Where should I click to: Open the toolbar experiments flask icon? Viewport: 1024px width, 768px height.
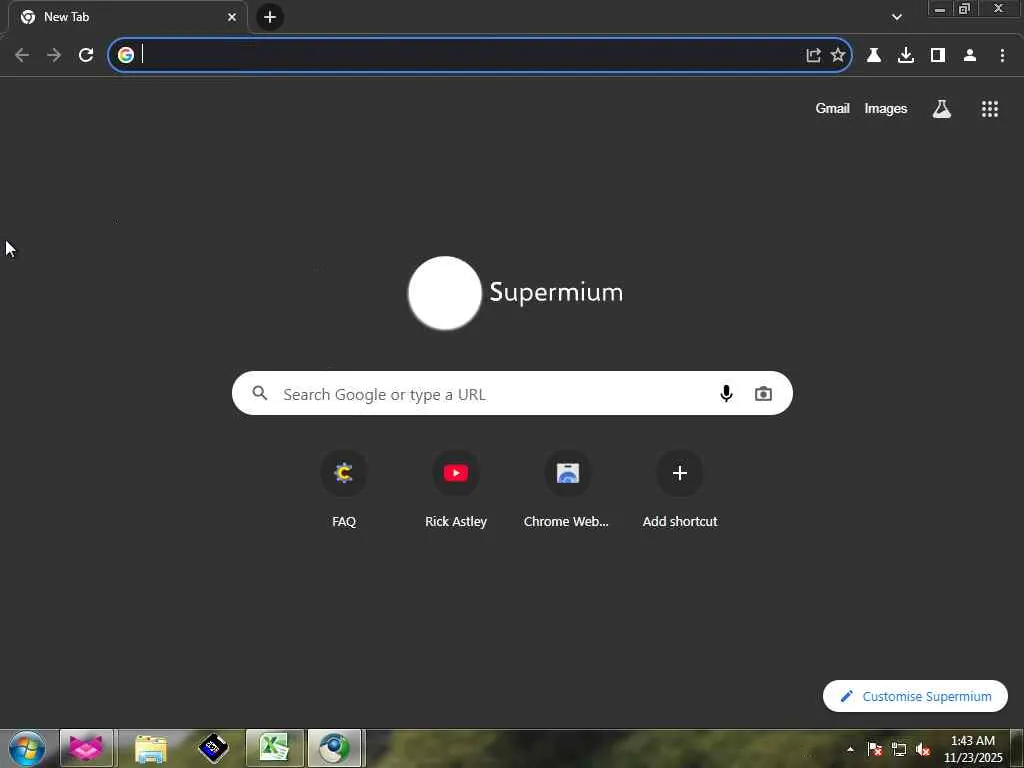coord(874,55)
